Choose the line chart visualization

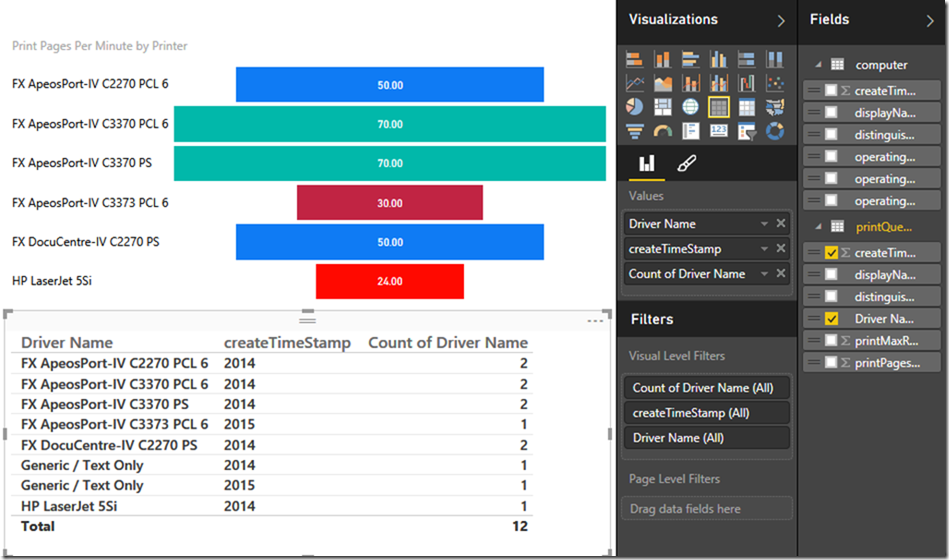634,83
